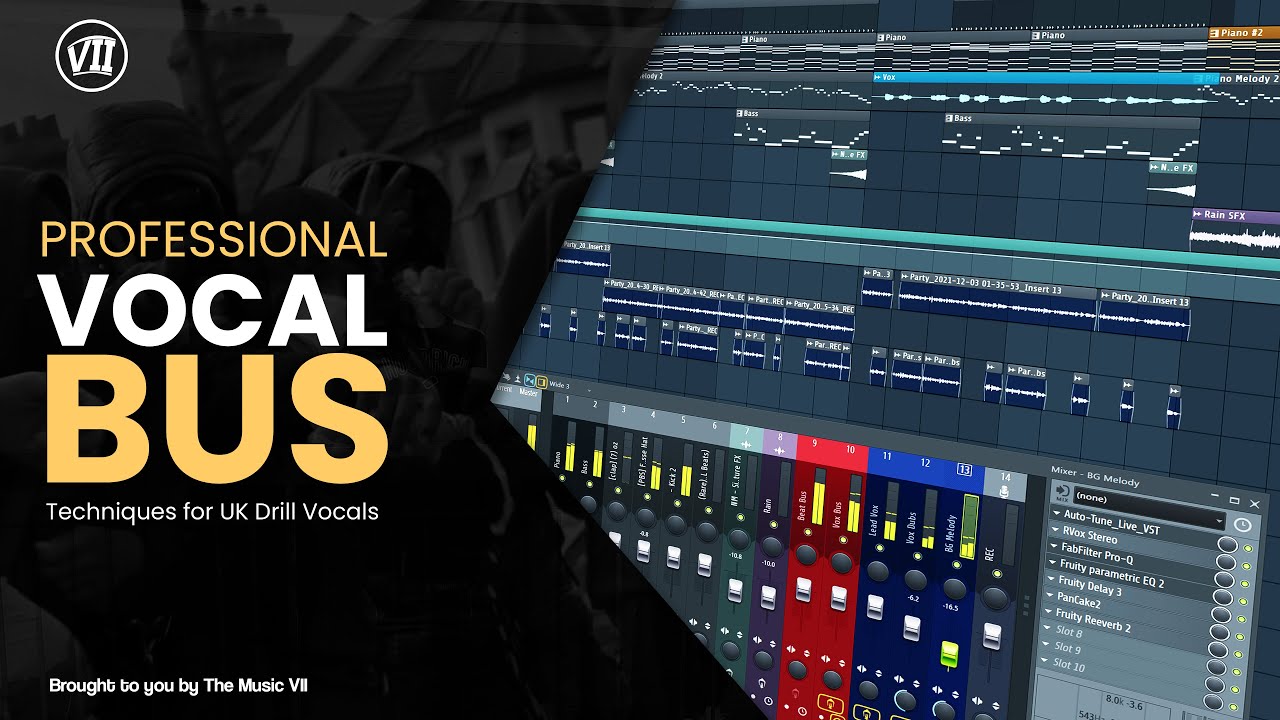Viewport: 1280px width, 720px height.
Task: Click the waveform icon on mixer track 7
Action: point(746,444)
